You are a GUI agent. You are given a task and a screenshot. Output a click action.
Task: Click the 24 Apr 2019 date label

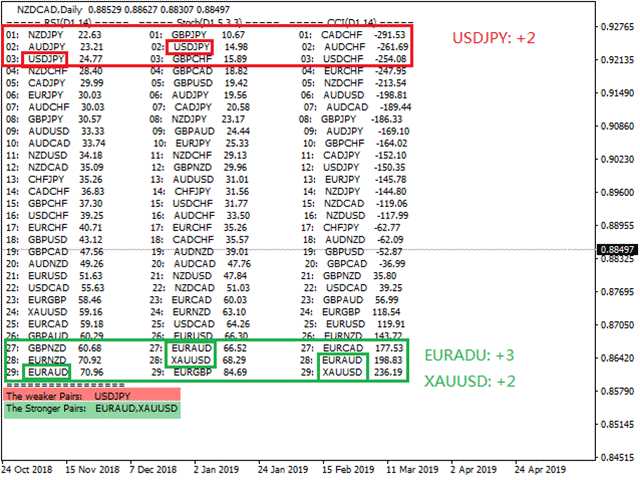tap(540, 470)
